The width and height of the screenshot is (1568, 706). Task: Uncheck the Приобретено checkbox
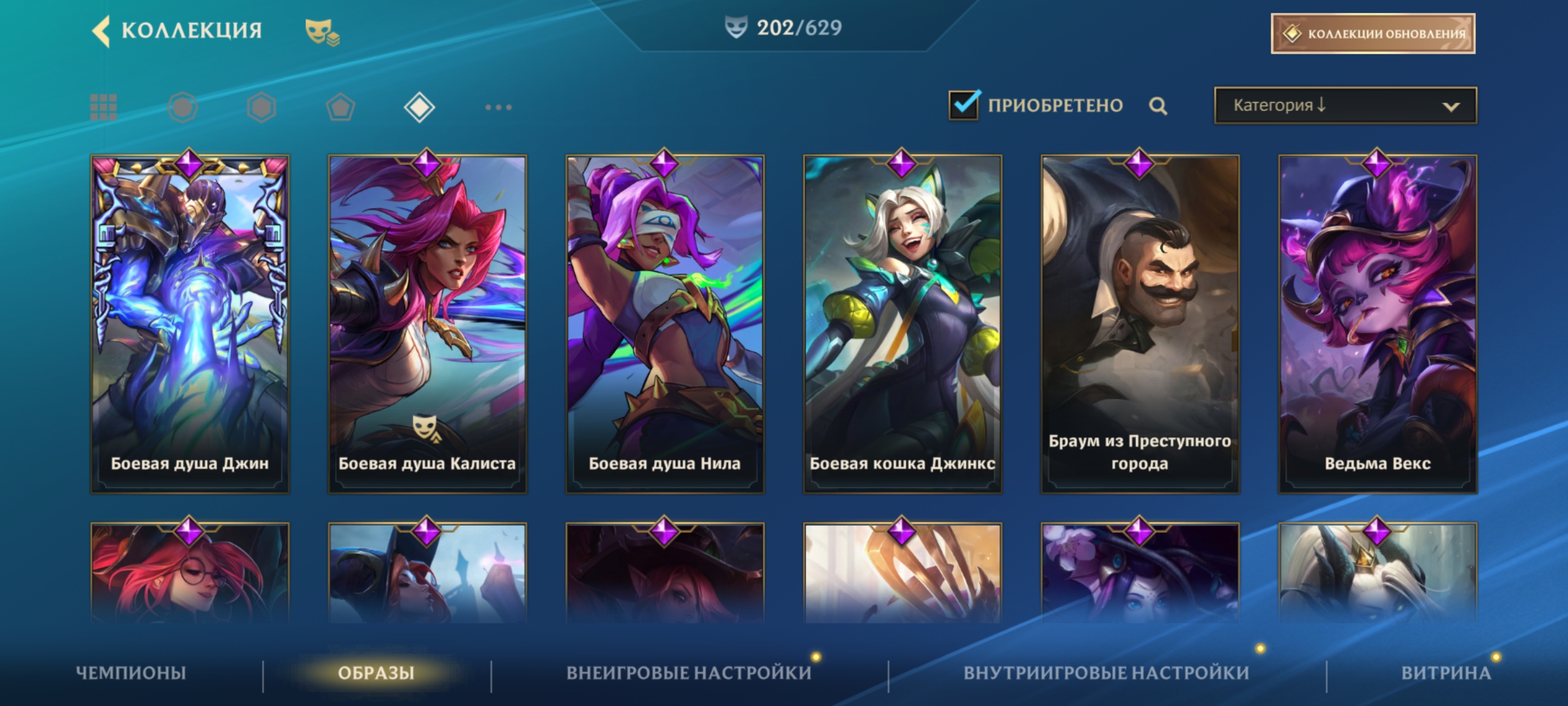coord(964,105)
